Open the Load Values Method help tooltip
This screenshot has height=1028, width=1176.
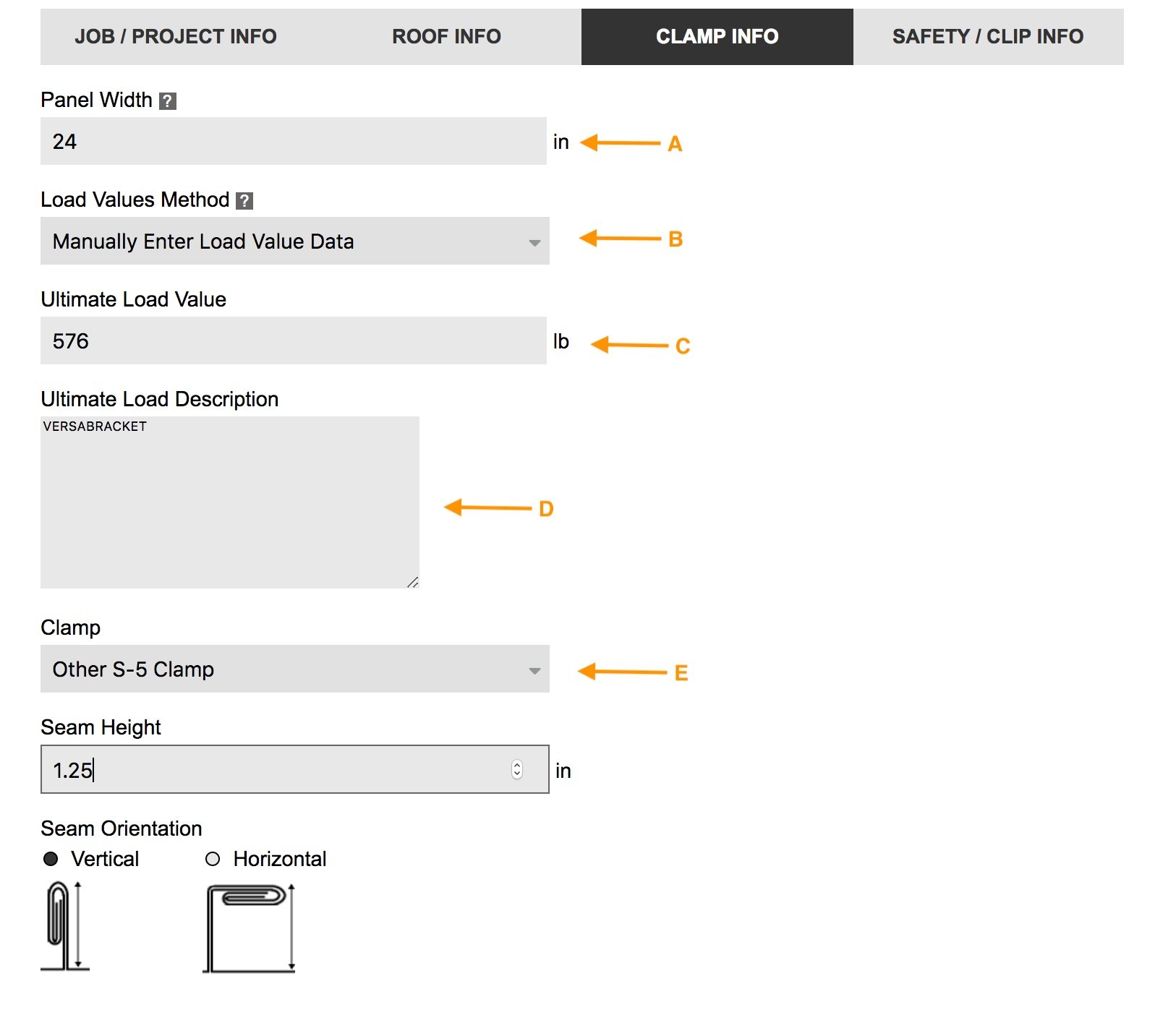244,200
